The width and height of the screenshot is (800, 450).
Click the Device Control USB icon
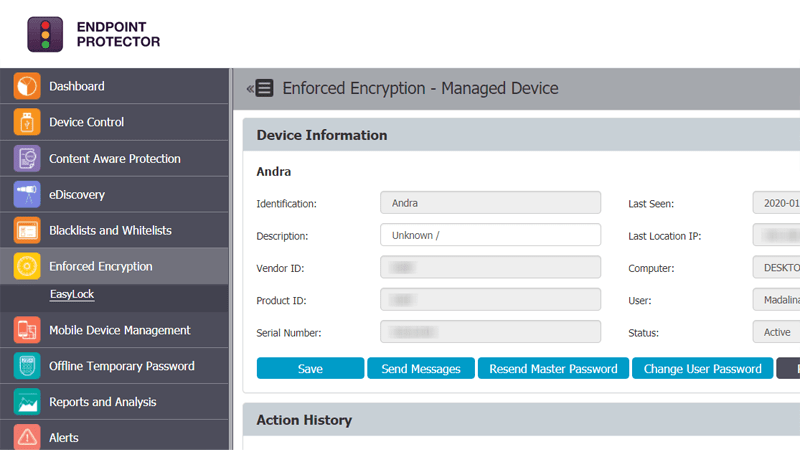tap(27, 122)
